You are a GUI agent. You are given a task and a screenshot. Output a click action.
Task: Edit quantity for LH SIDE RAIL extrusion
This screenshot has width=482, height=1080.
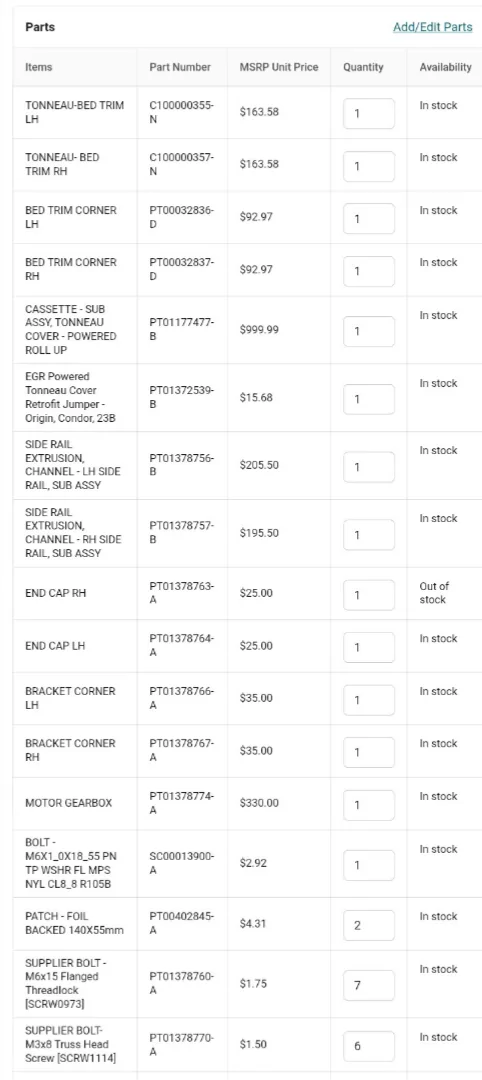click(x=369, y=467)
